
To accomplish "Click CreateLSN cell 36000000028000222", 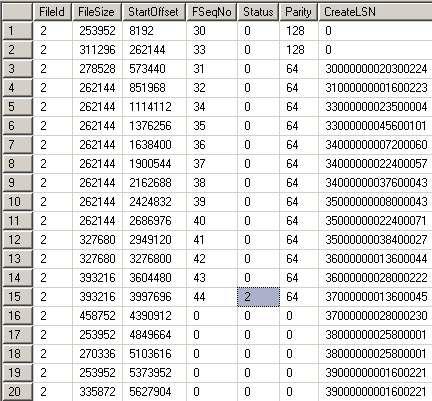I will tap(375, 278).
